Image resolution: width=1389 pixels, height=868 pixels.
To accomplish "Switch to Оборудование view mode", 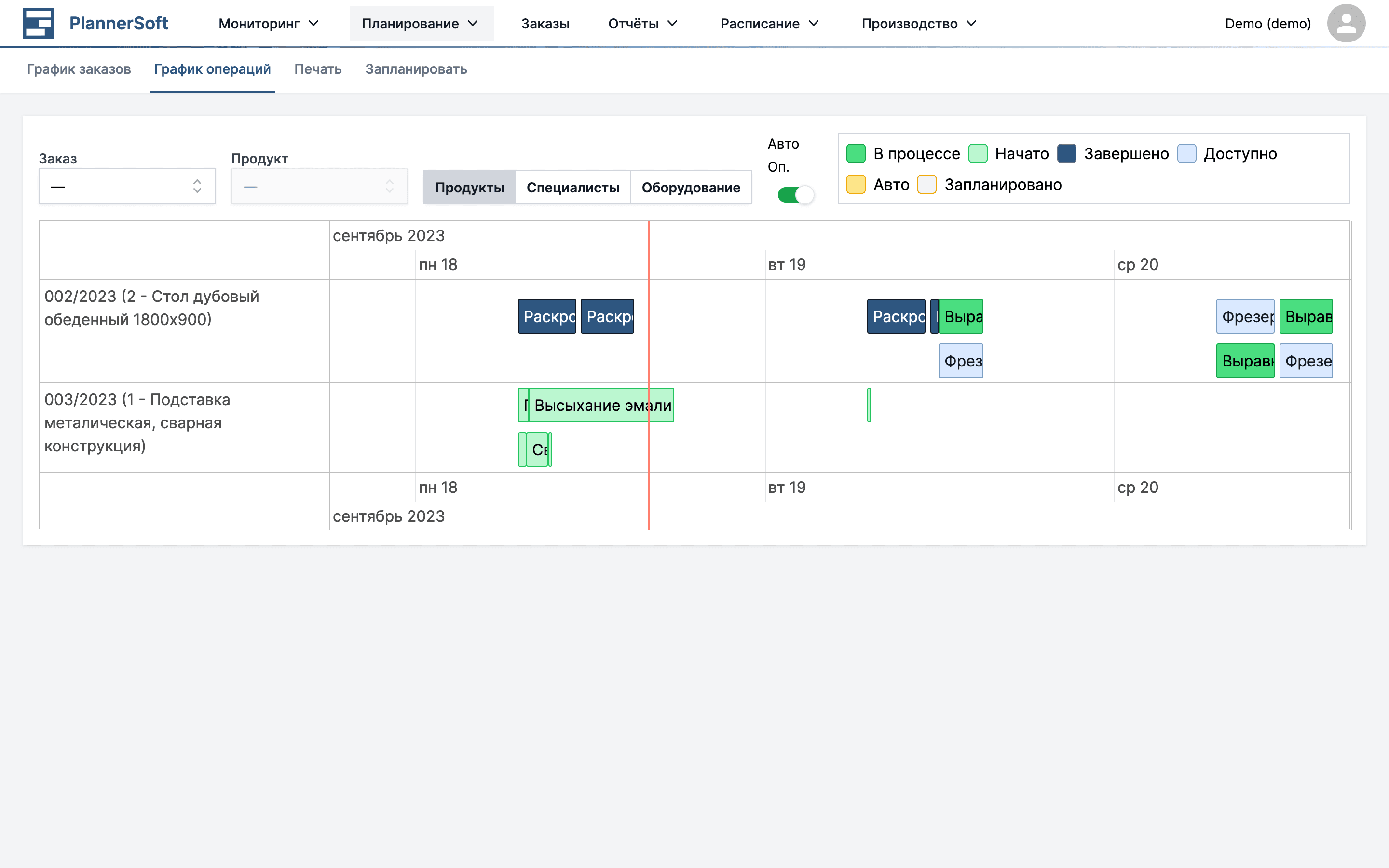I will (691, 187).
